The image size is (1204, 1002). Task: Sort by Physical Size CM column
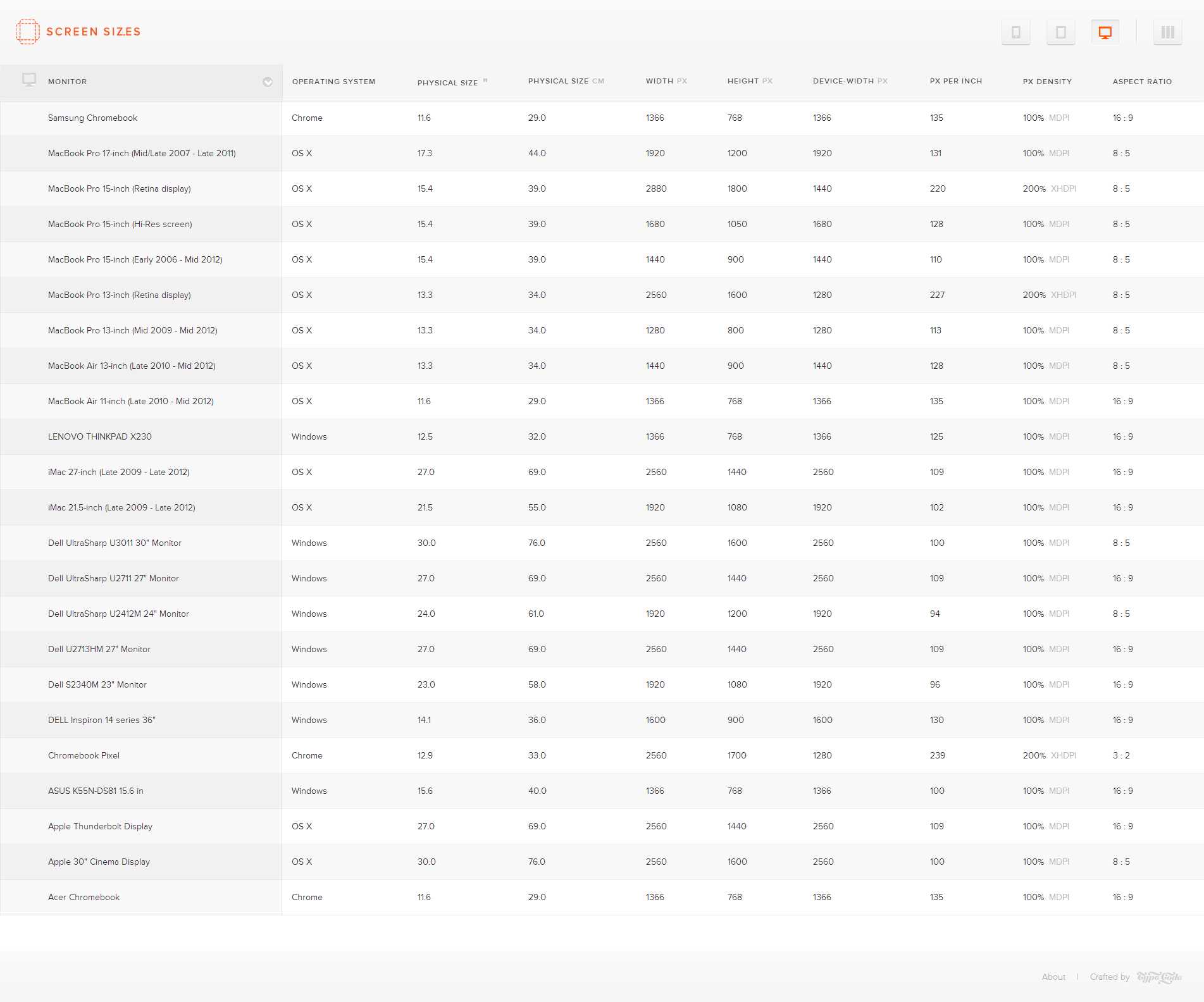click(x=566, y=81)
